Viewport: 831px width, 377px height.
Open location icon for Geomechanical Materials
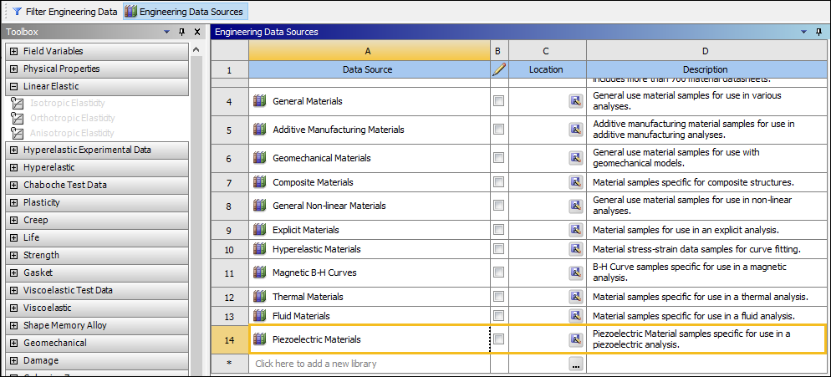576,157
